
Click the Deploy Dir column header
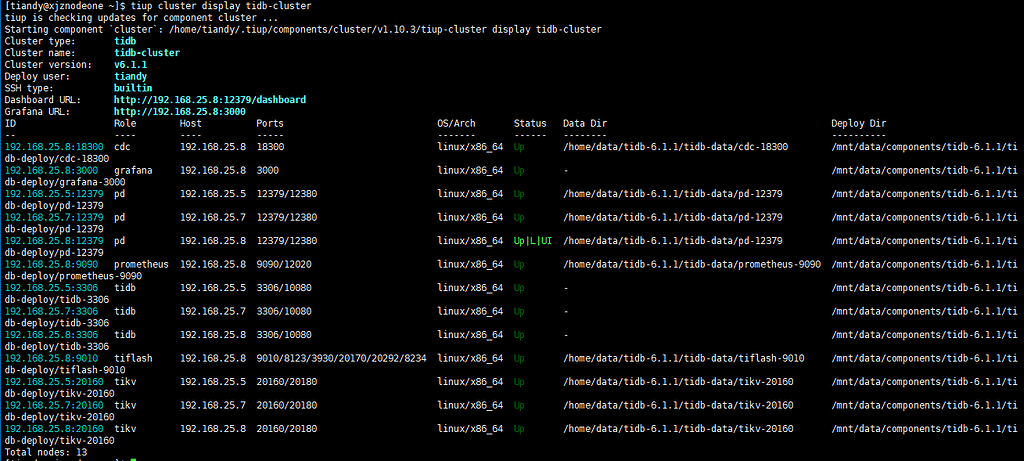point(858,124)
